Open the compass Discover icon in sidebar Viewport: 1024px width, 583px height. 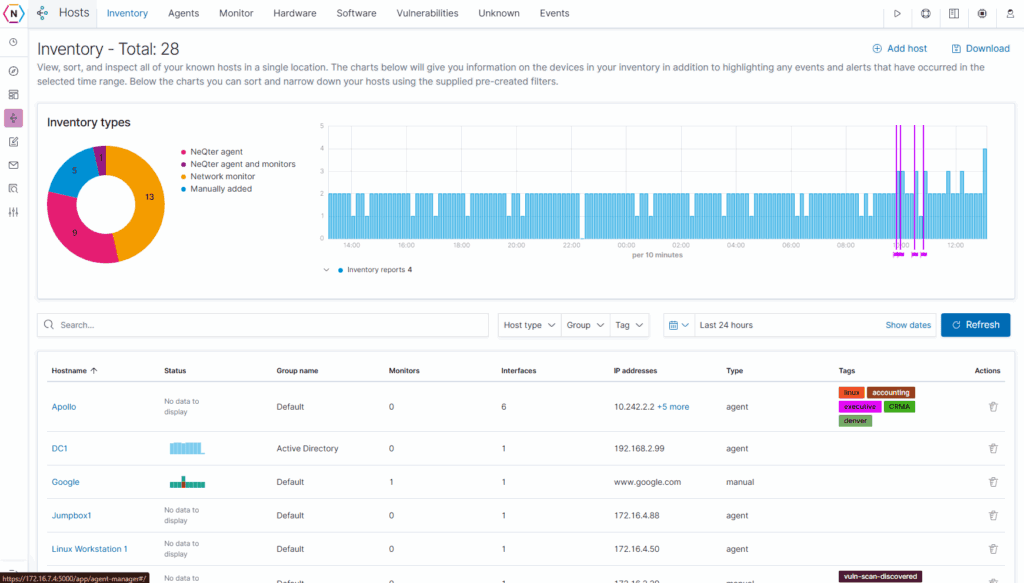pos(13,71)
